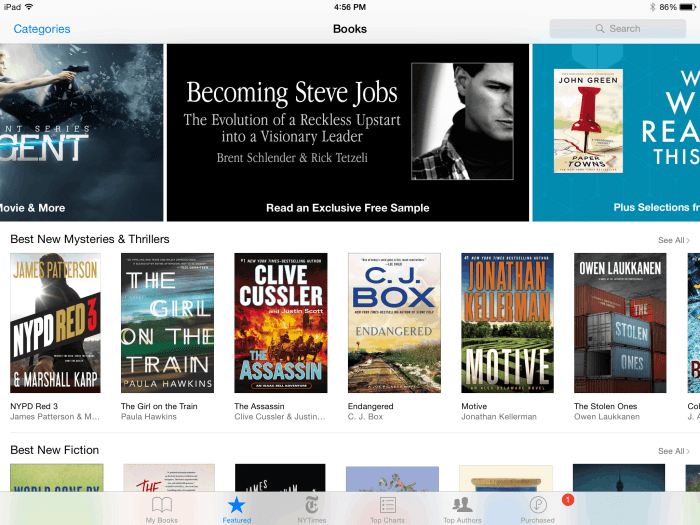The image size is (700, 525).
Task: Tap the battery indicator icon
Action: click(x=688, y=7)
